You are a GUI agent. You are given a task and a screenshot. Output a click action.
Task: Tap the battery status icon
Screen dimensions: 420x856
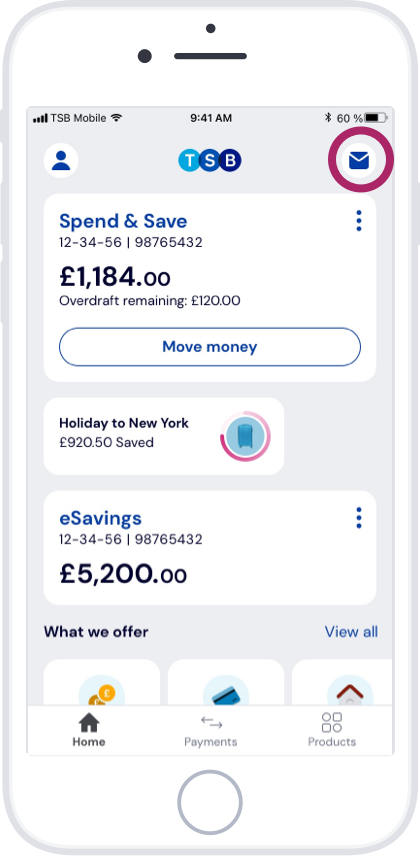click(376, 117)
